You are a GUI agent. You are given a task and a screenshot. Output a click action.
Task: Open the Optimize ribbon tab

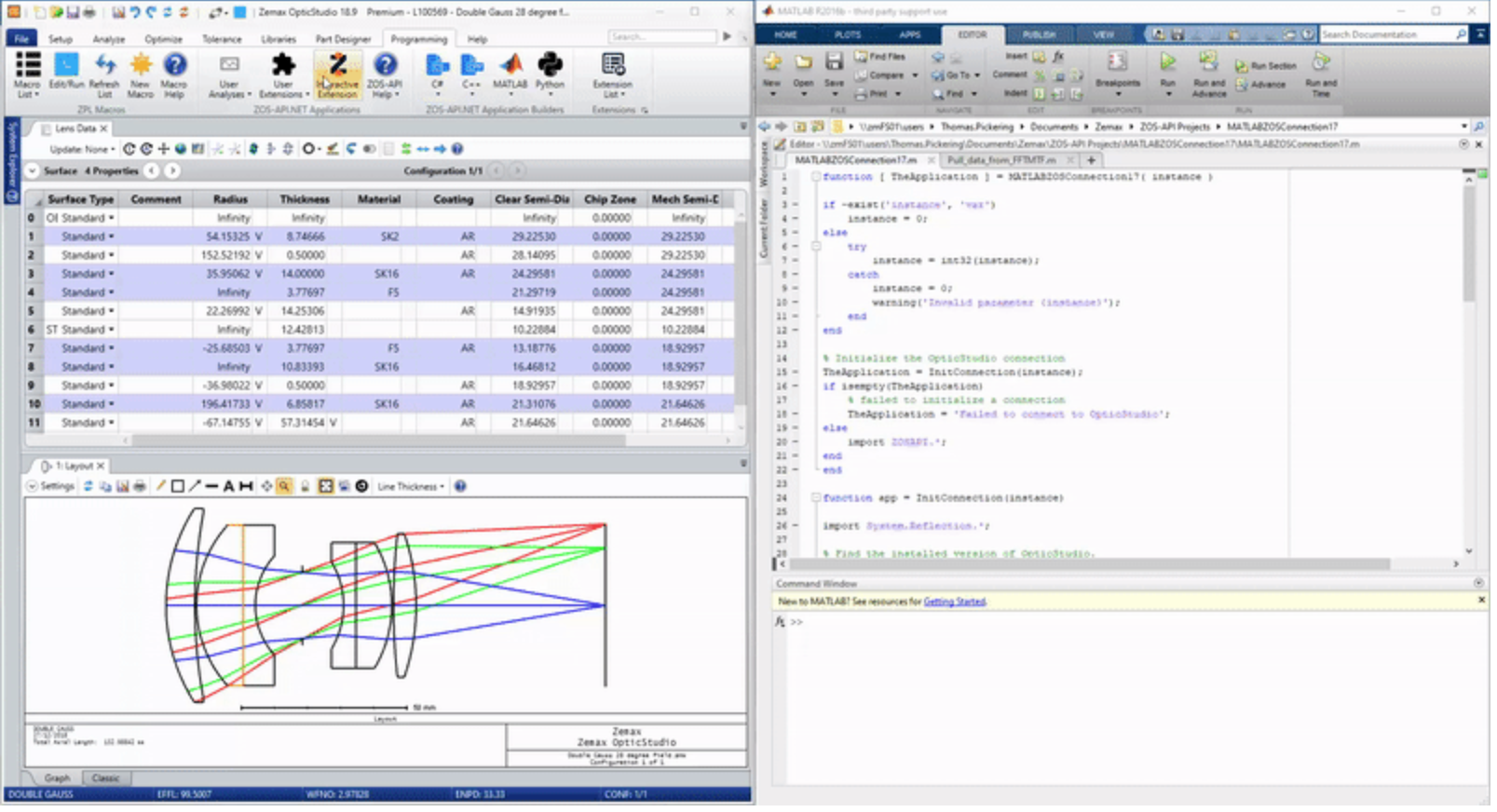point(164,39)
